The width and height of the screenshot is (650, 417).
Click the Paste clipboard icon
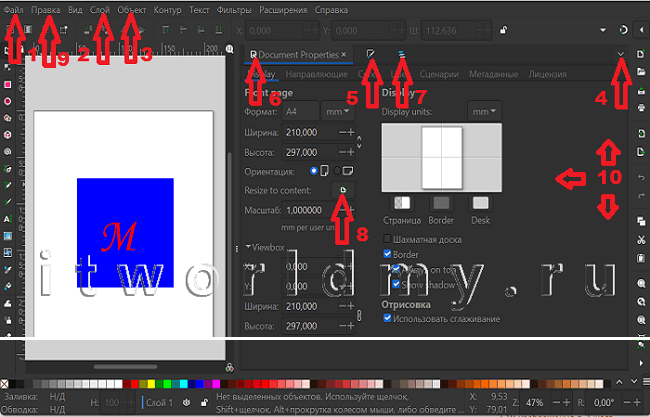(641, 258)
